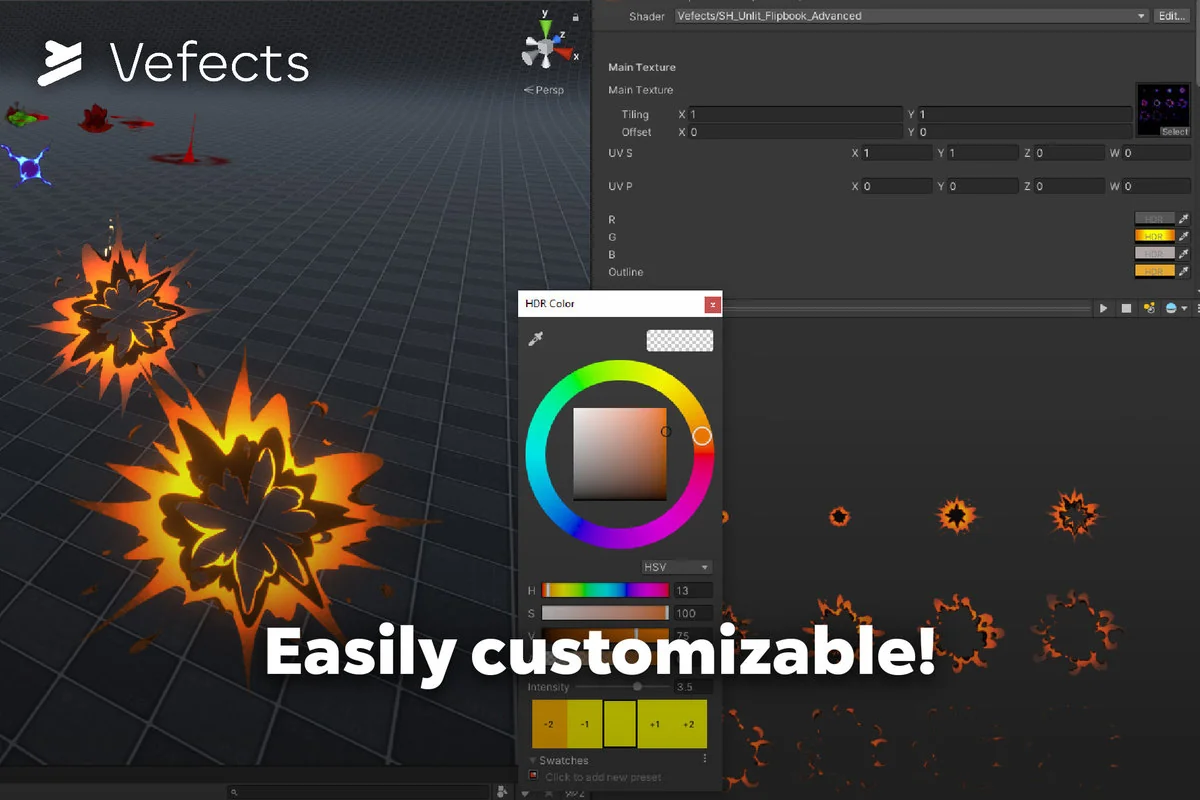Open the Shader dropdown showing SH_Unlit_Flipbook_Advanced
This screenshot has width=1200, height=800.
tap(900, 15)
